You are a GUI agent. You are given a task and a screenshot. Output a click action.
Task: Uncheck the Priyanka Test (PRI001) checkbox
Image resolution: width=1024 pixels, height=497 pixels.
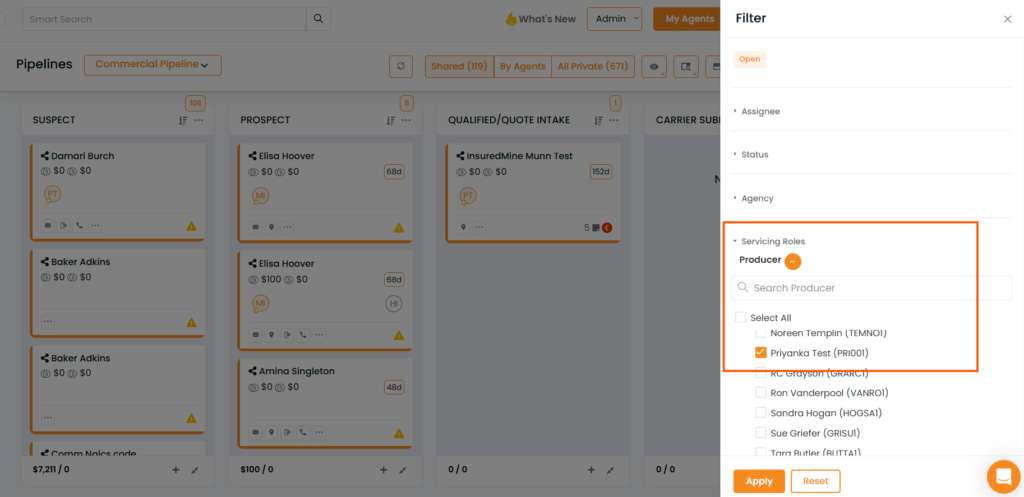point(761,353)
